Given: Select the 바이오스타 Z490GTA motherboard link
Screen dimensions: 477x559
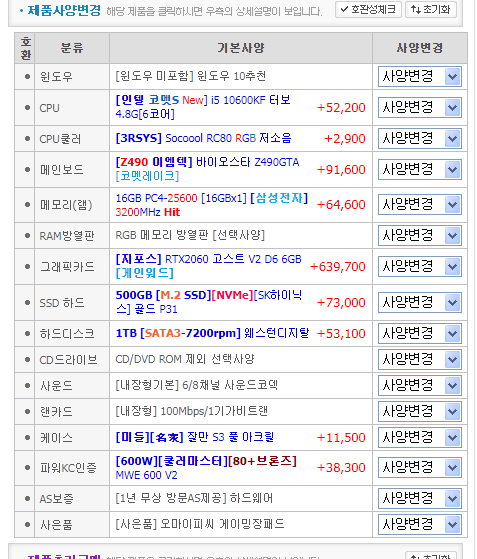Looking at the screenshot, I should pyautogui.click(x=207, y=169).
